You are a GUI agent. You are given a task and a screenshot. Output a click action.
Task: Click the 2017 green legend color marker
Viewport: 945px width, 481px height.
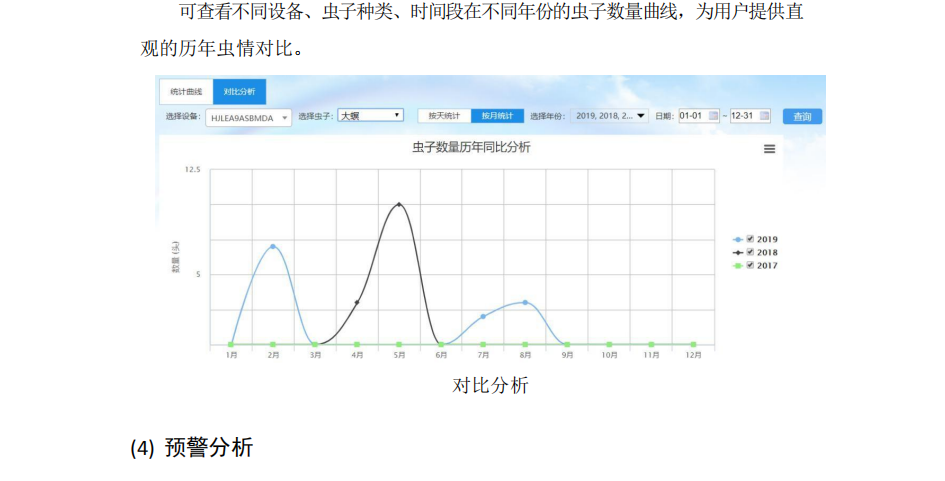[738, 266]
